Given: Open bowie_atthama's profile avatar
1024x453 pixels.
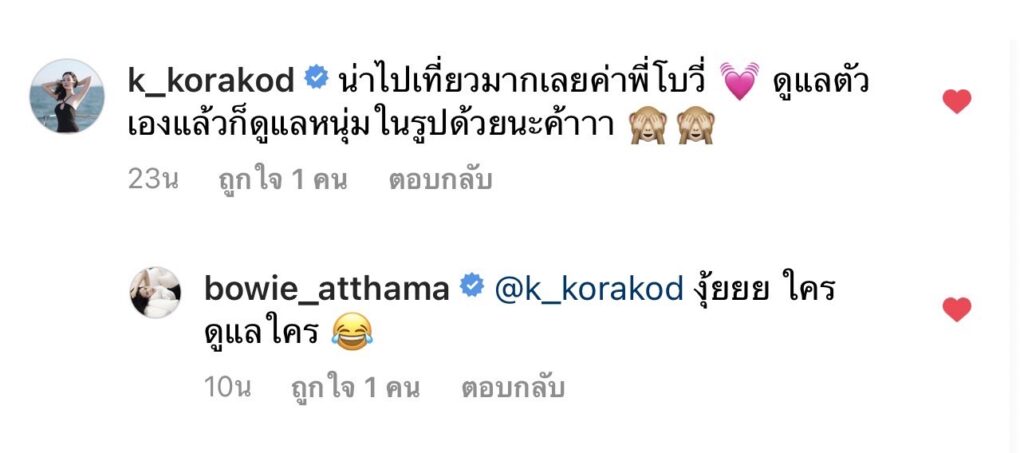Looking at the screenshot, I should click(x=155, y=292).
